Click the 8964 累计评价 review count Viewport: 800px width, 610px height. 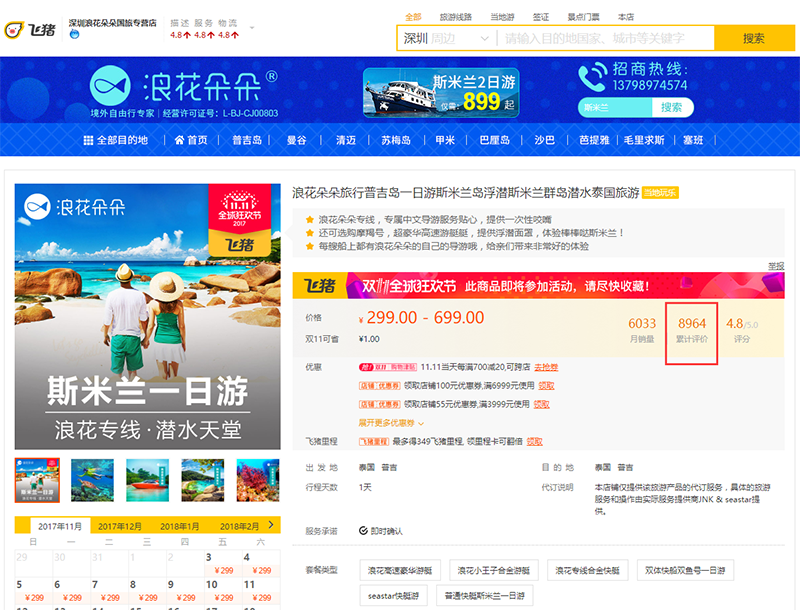(692, 330)
